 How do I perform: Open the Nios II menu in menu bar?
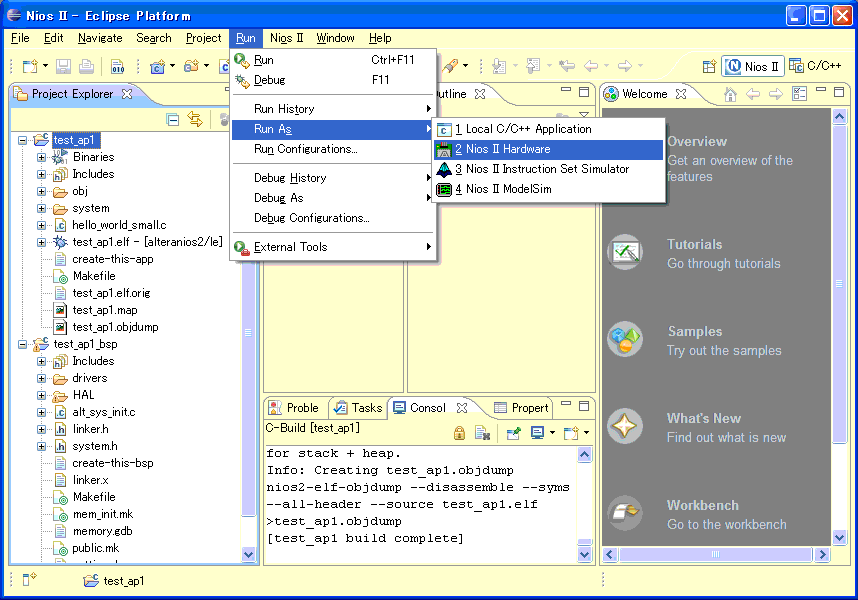(286, 38)
